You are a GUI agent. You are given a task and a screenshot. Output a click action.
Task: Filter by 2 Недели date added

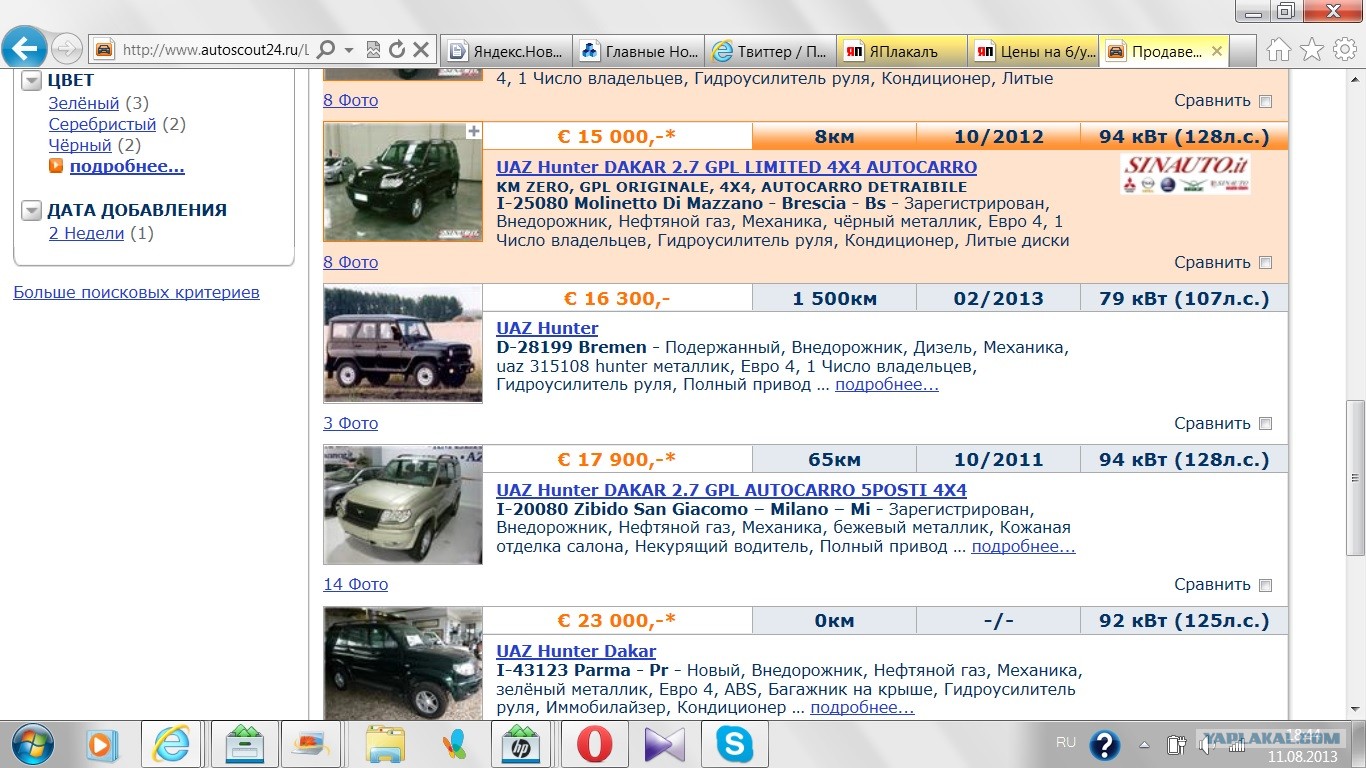(87, 233)
